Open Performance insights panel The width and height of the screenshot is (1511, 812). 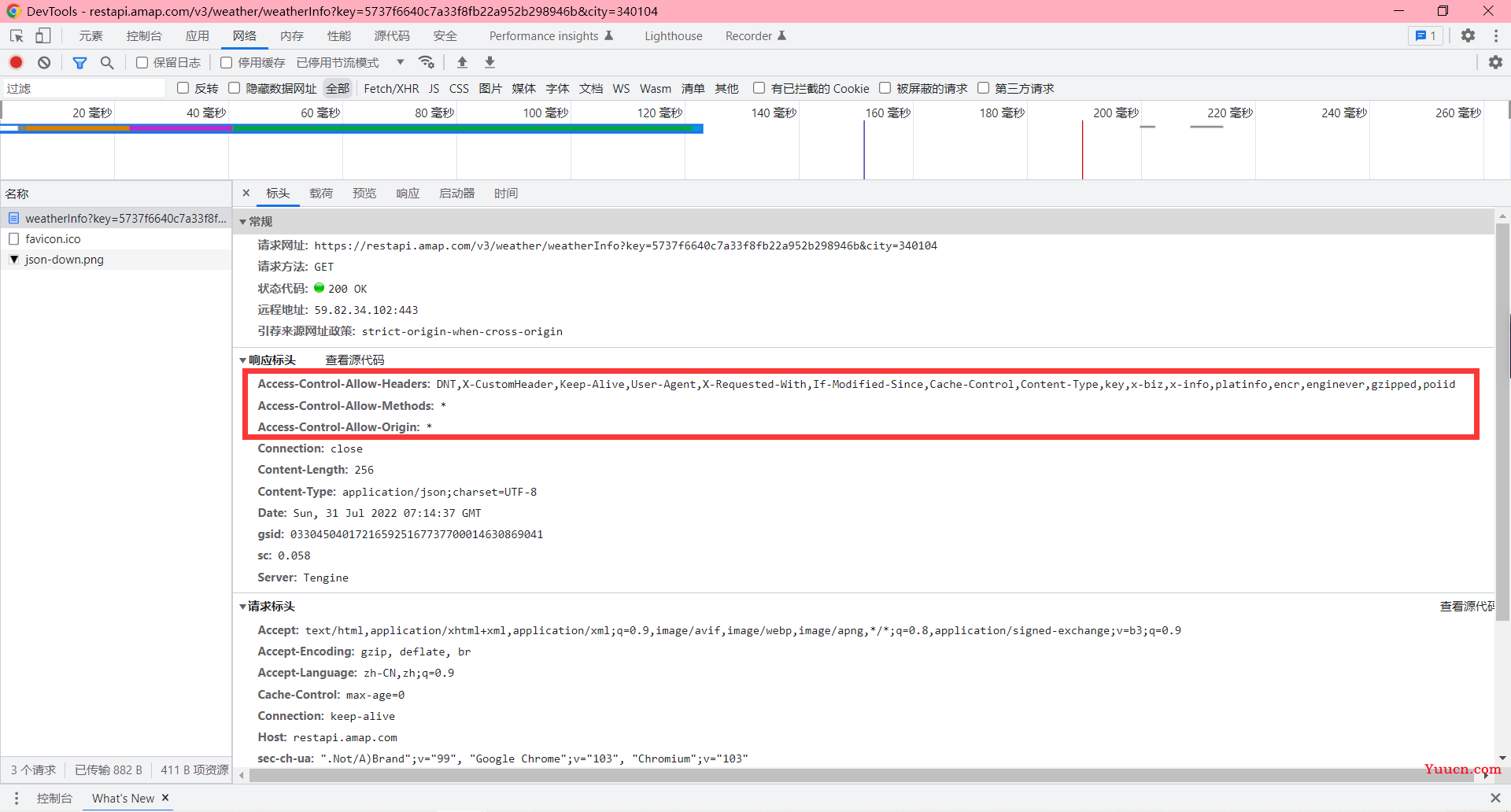point(551,36)
